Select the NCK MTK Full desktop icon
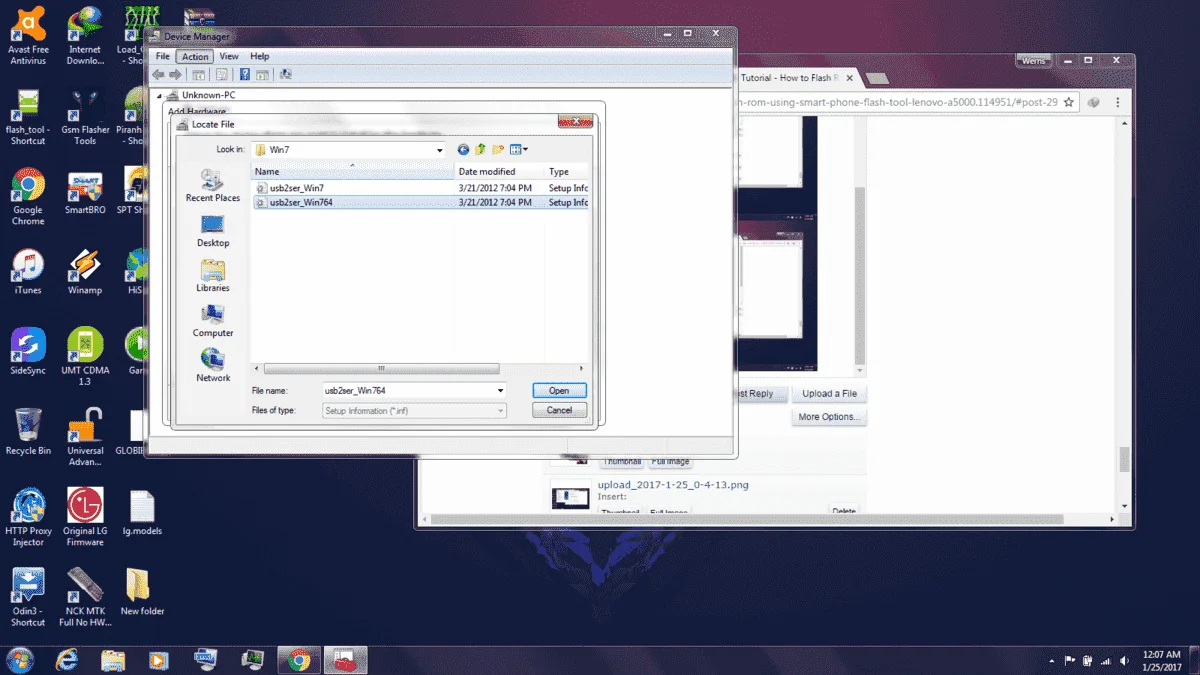The height and width of the screenshot is (675, 1200). click(85, 597)
